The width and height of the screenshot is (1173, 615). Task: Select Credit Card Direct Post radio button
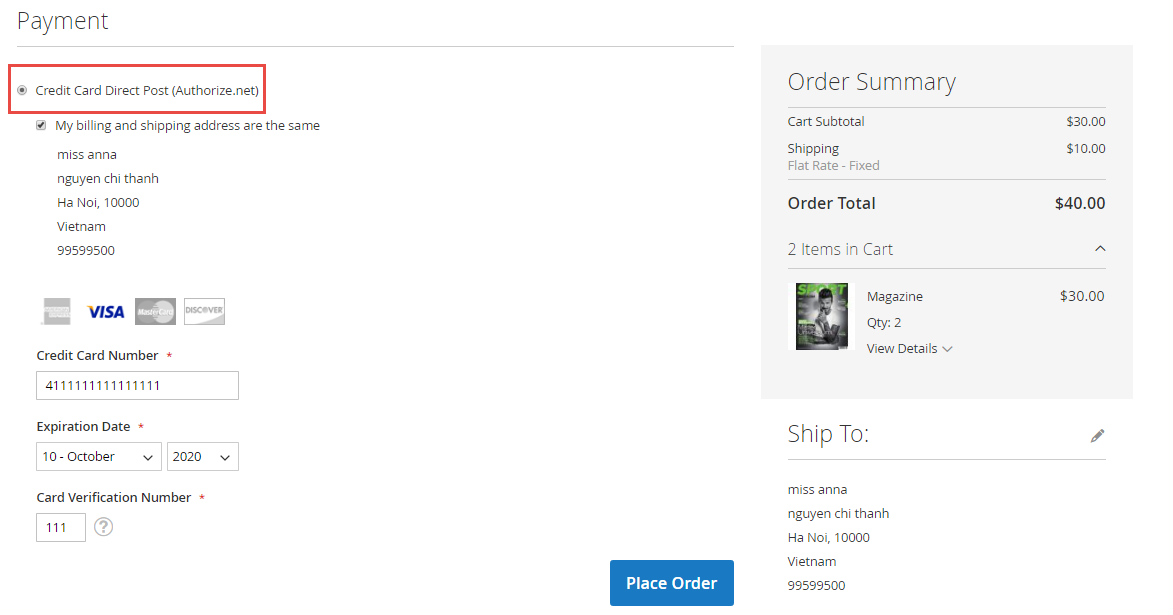coord(22,90)
